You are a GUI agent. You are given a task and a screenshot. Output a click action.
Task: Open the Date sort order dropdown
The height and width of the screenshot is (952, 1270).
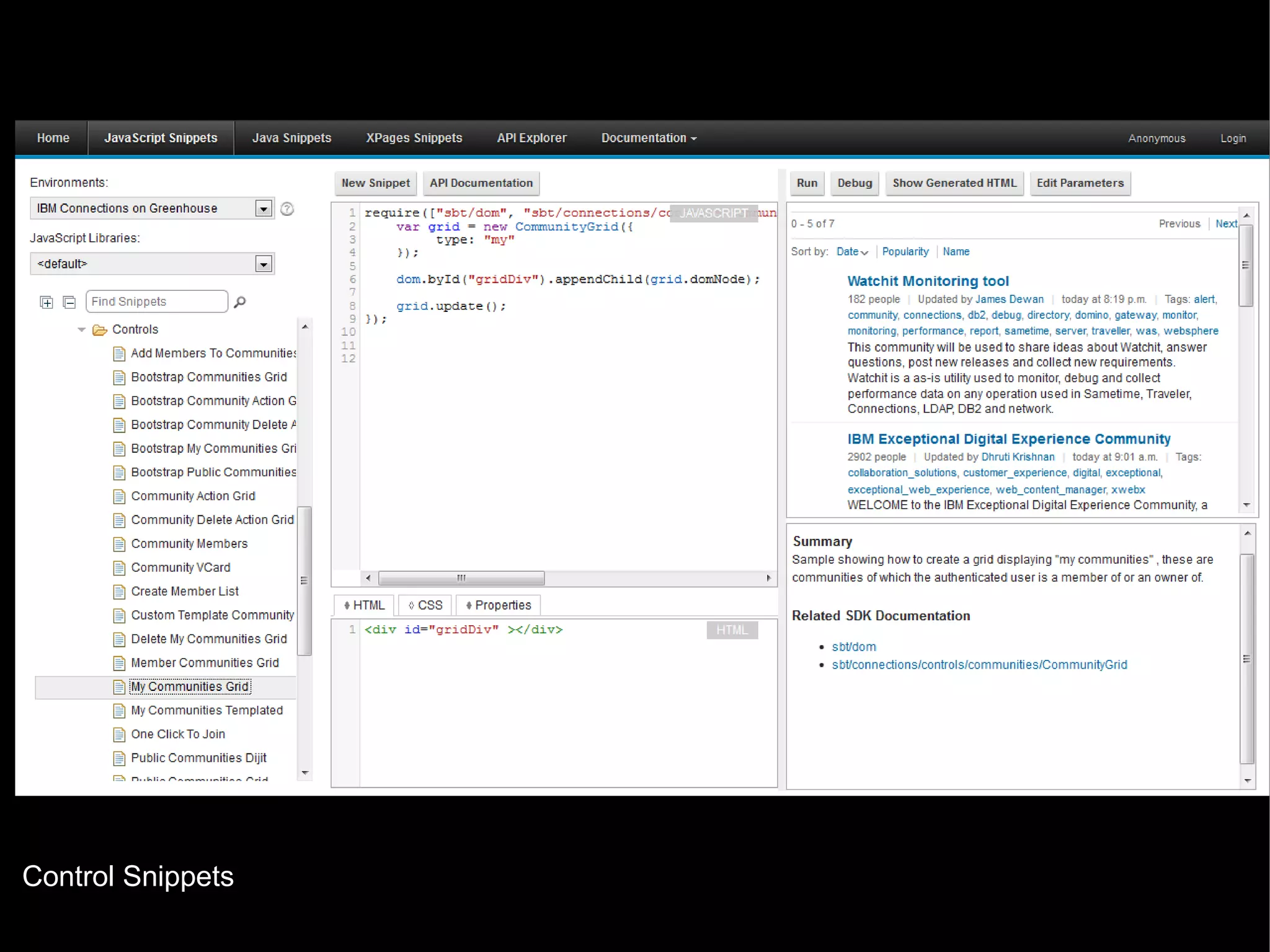[852, 252]
